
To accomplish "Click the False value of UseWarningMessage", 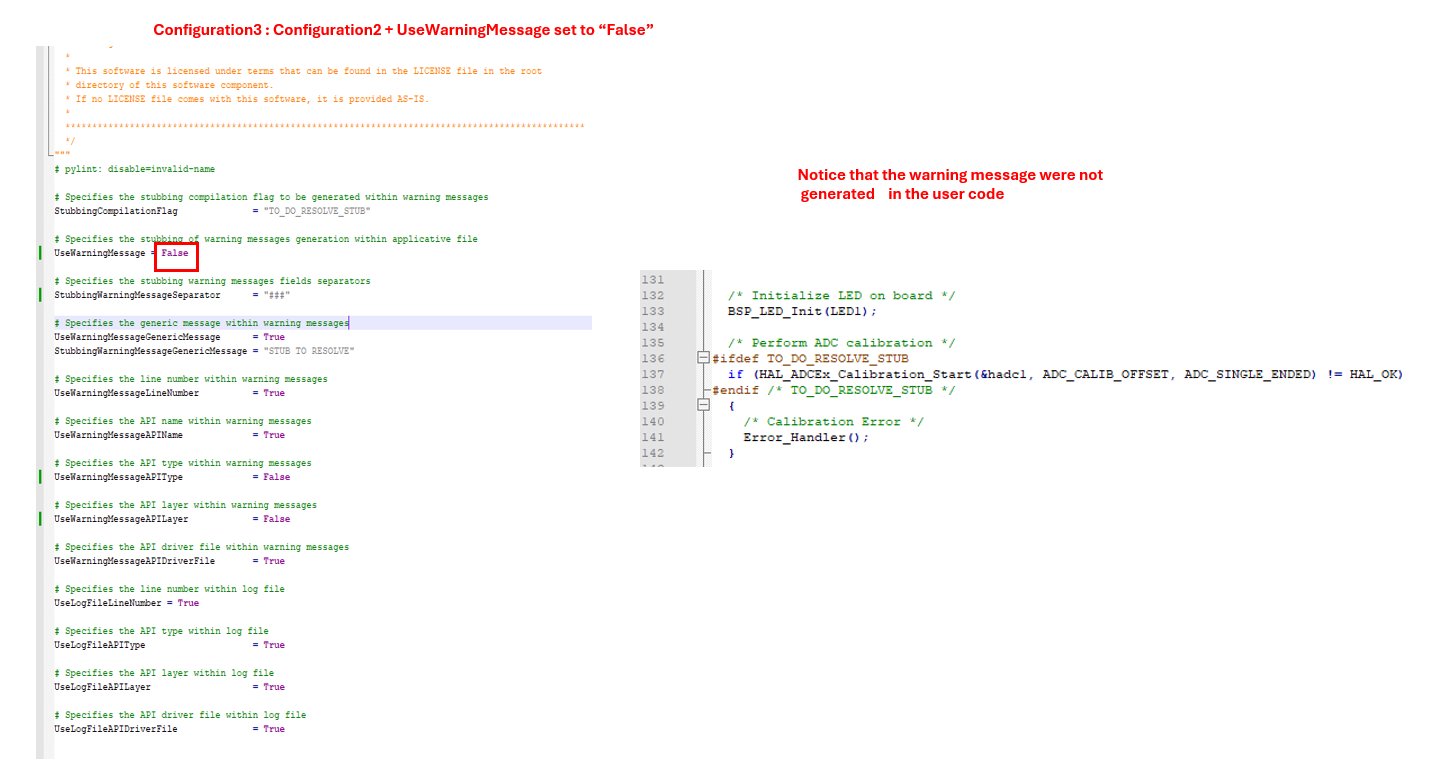I will (175, 254).
